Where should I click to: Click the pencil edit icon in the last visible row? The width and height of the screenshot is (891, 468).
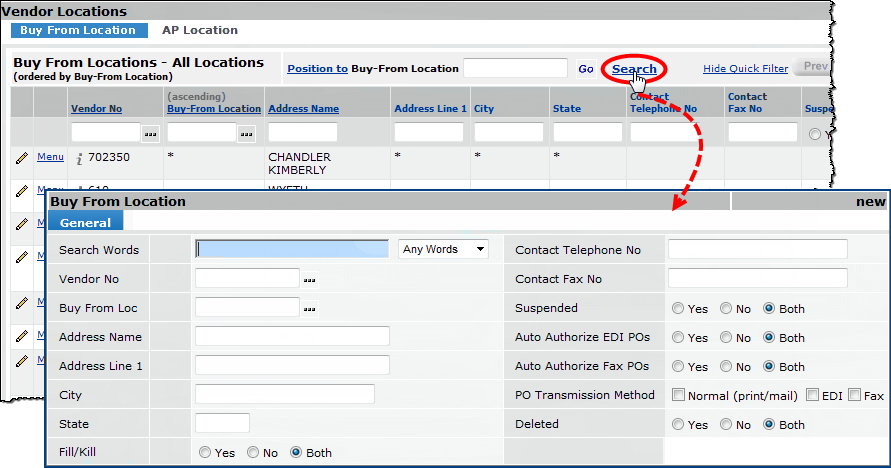coord(20,360)
